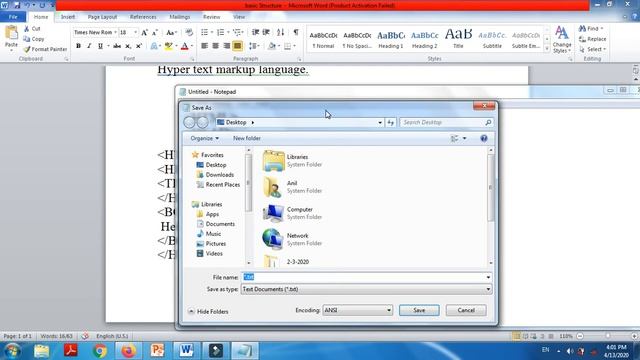Open font name dropdown Times New Roman

[116, 32]
